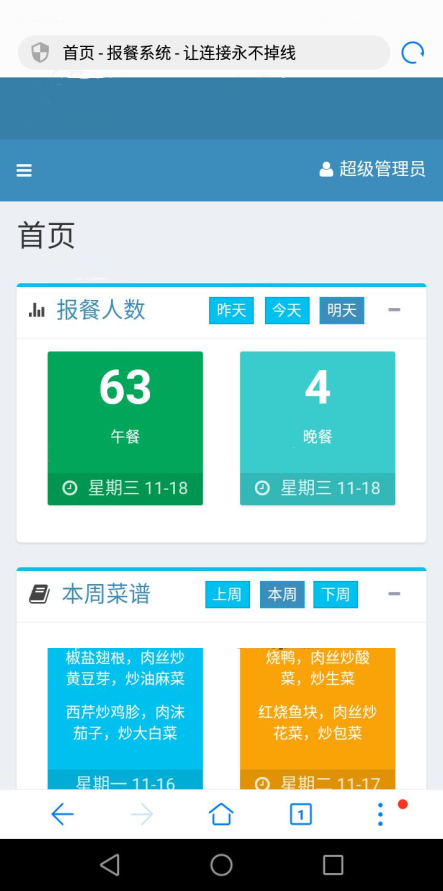Open the browser home page icon

221,814
